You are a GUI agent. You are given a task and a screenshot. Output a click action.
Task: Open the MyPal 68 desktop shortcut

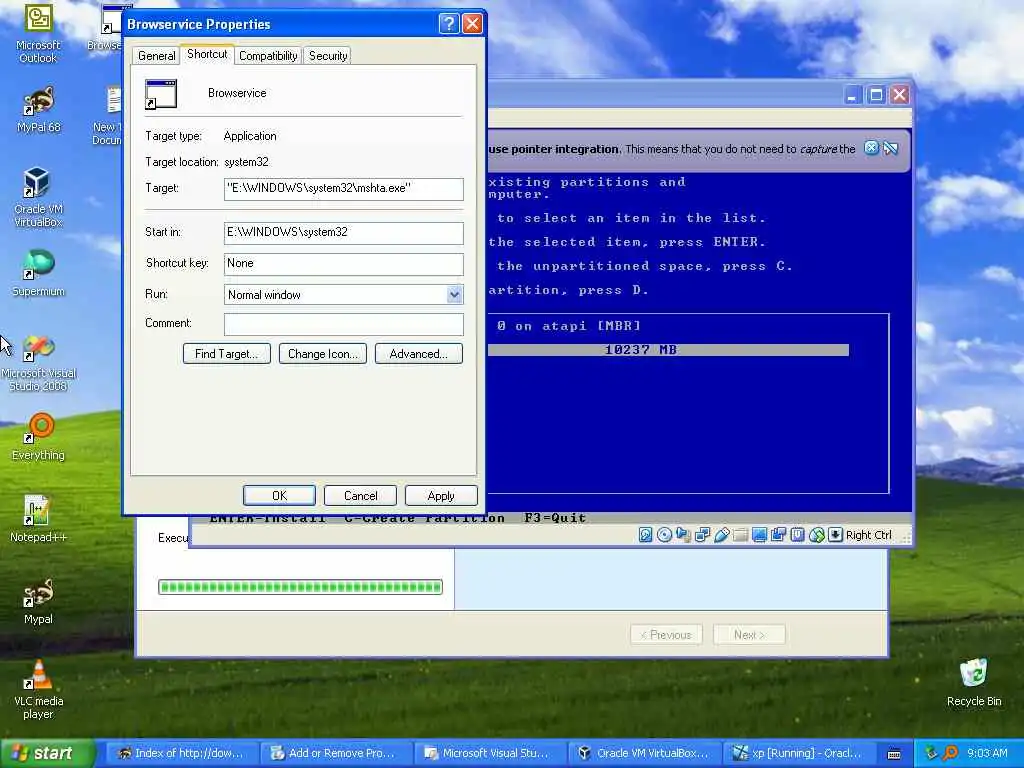point(38,110)
